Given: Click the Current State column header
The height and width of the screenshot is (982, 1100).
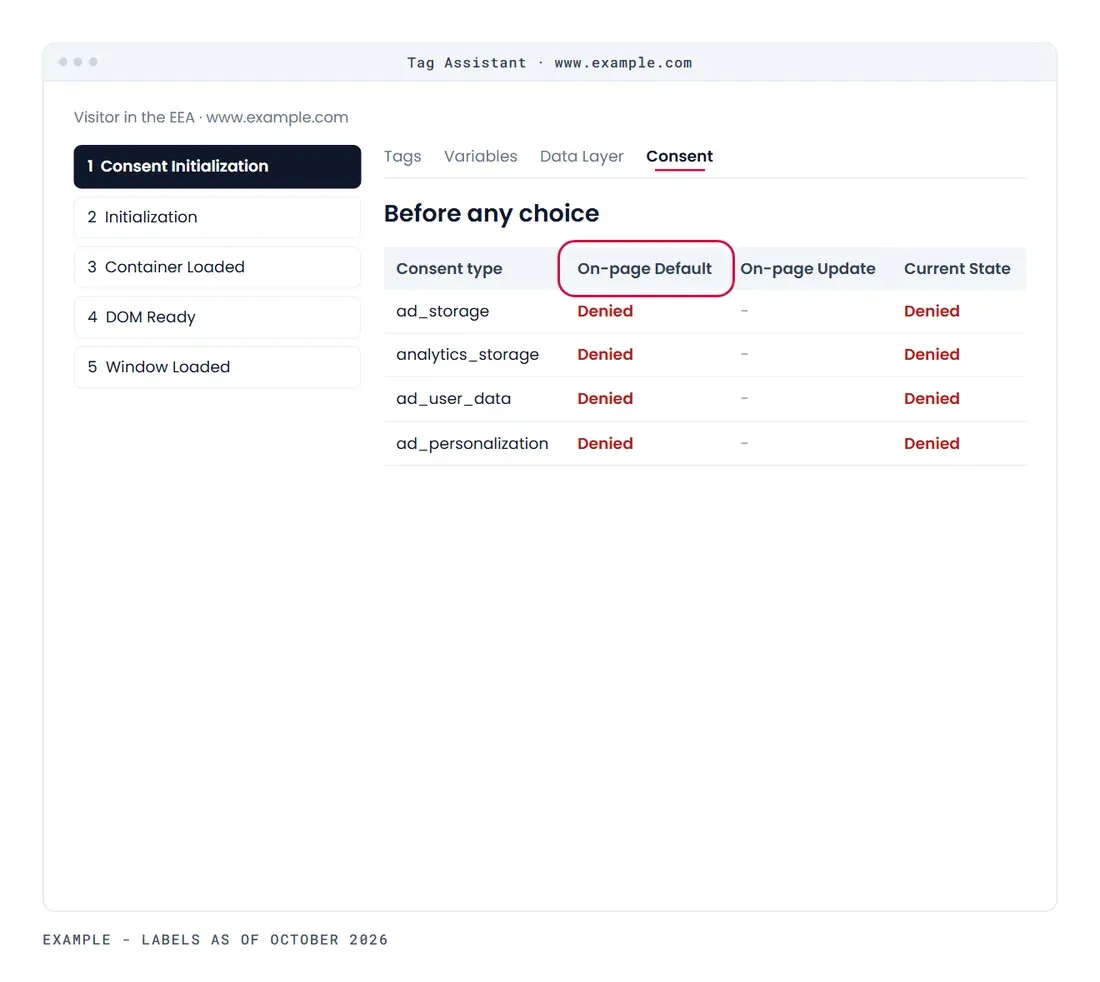Looking at the screenshot, I should (x=957, y=269).
